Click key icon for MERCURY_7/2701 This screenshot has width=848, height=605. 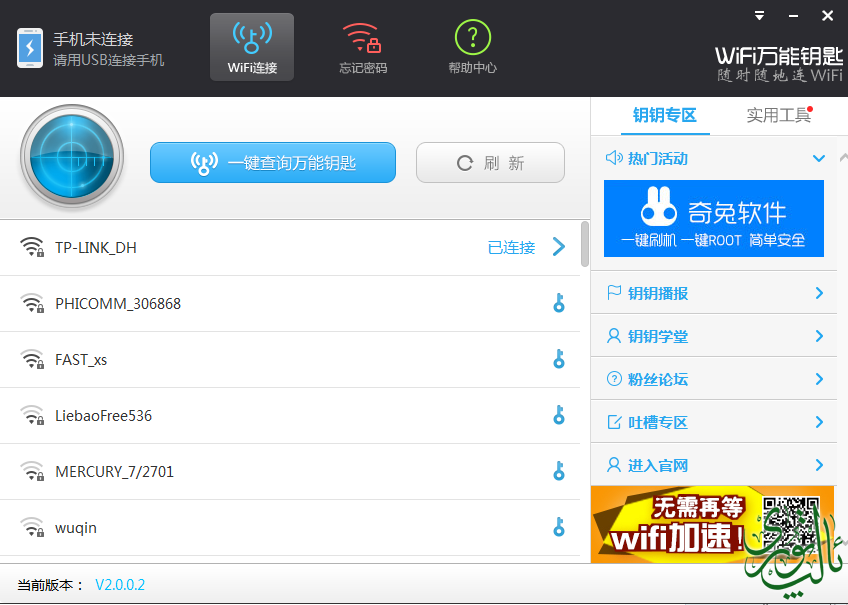coord(559,471)
